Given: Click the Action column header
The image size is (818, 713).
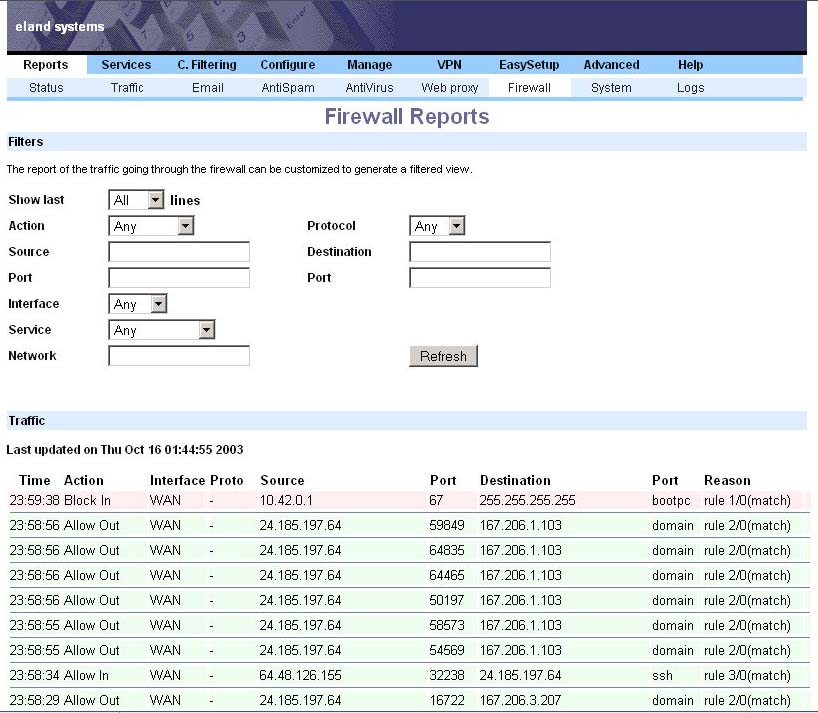Looking at the screenshot, I should (x=83, y=480).
